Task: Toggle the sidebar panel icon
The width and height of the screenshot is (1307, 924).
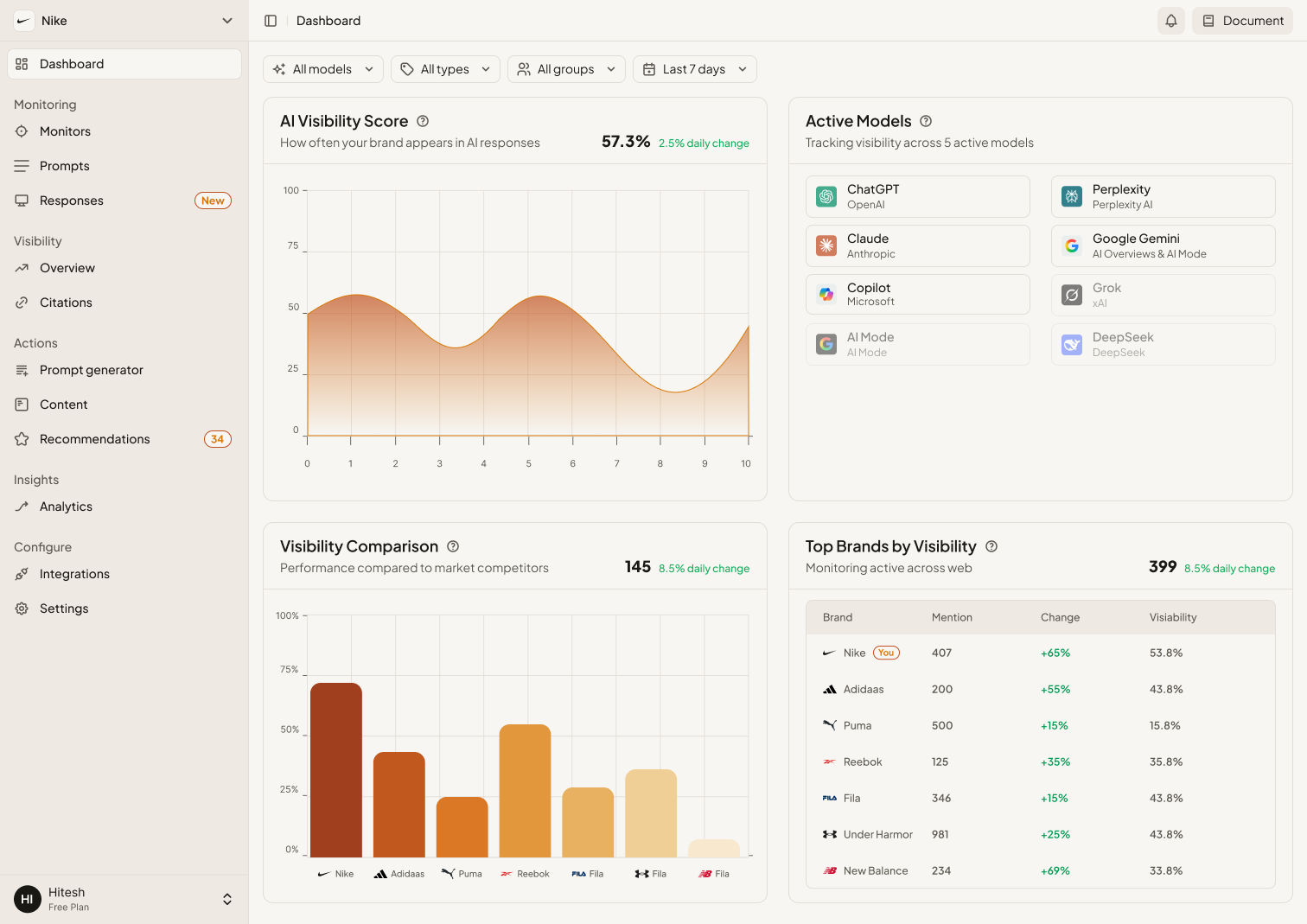Action: (x=271, y=21)
